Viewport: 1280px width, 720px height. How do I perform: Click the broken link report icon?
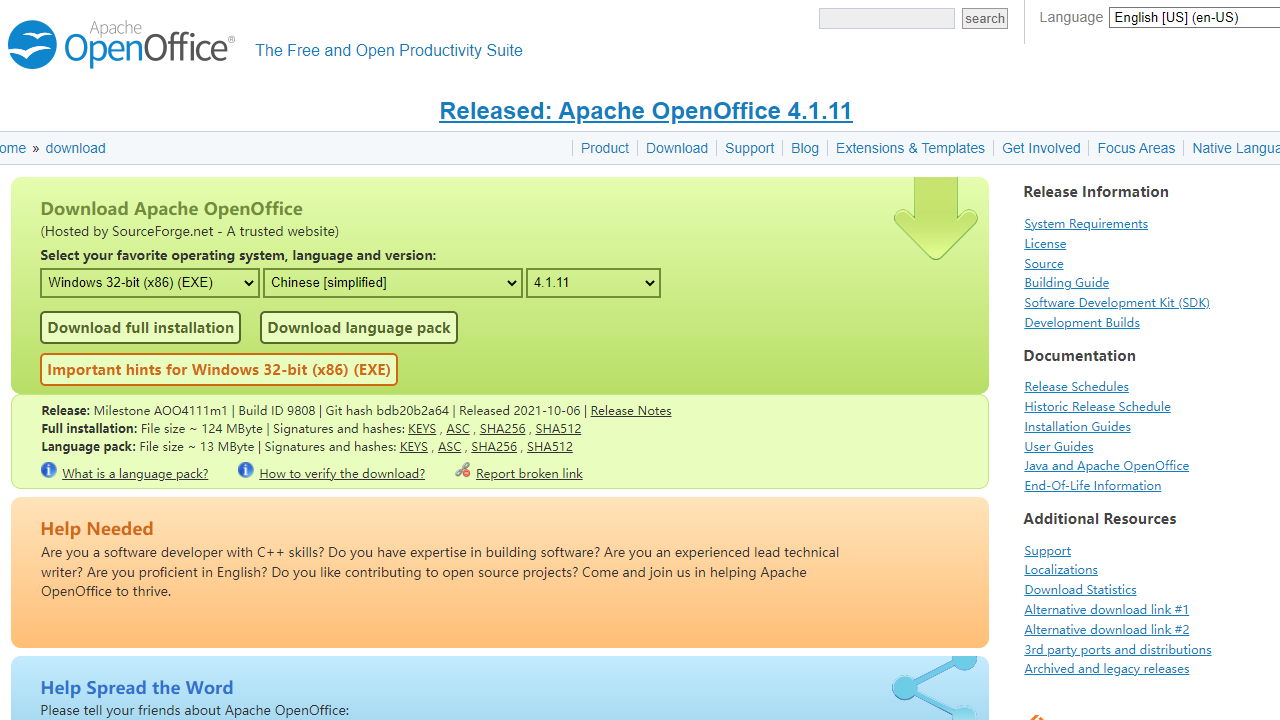pyautogui.click(x=462, y=470)
